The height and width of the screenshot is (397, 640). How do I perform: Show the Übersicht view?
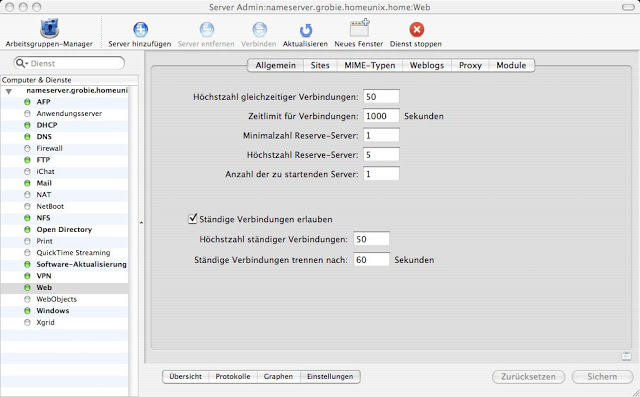pyautogui.click(x=186, y=377)
